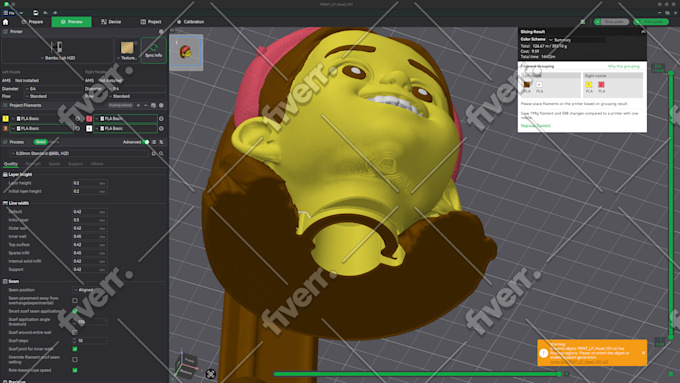
Task: Edit filament 4 preset using its edit icon
Action: (161, 128)
